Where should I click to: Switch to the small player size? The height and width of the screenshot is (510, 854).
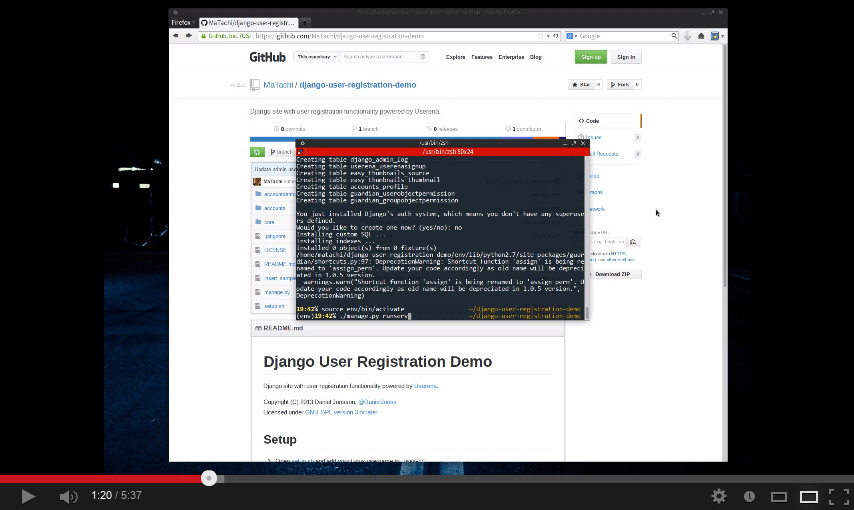point(779,496)
